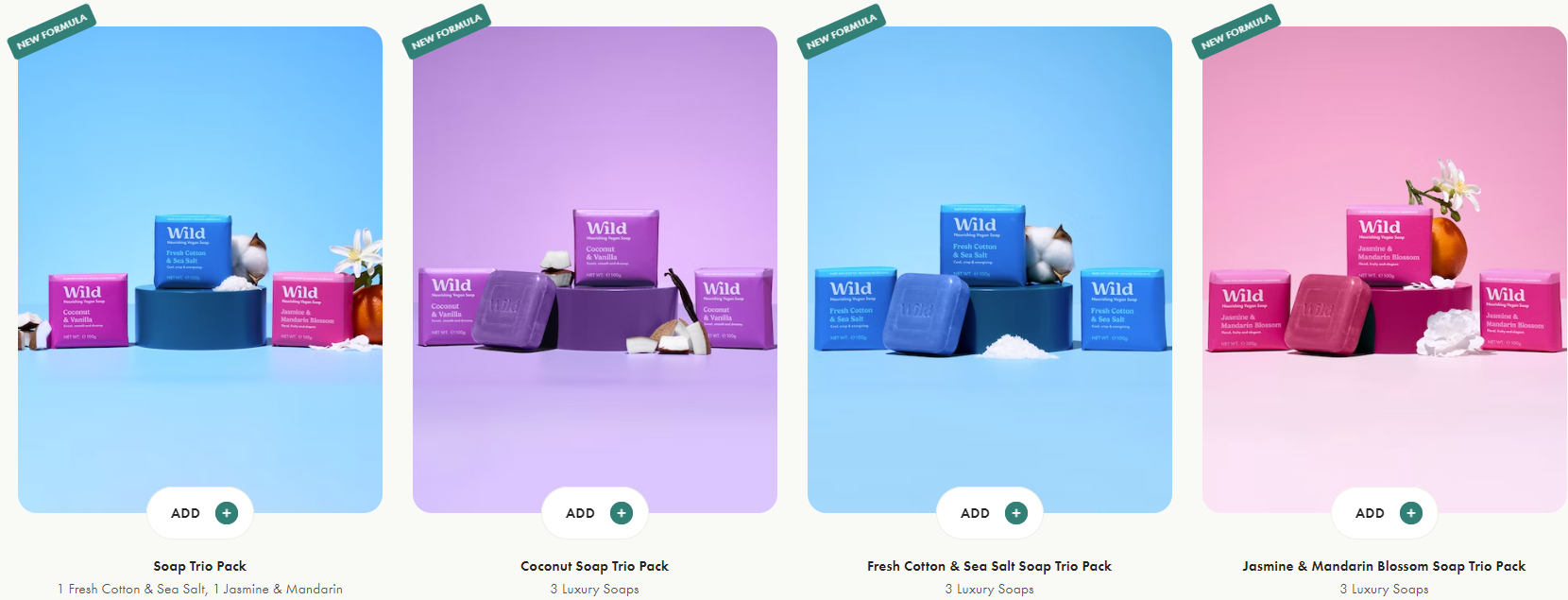View the pink Jasmine Mandarin product image

(x=1385, y=269)
